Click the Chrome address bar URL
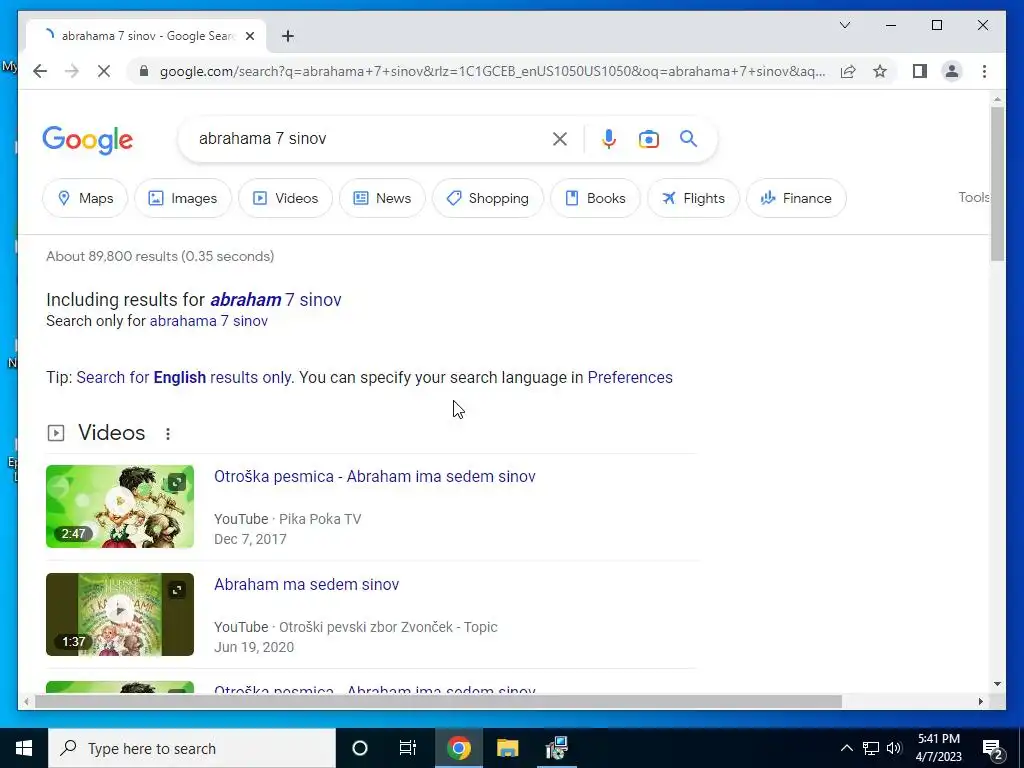 click(492, 71)
